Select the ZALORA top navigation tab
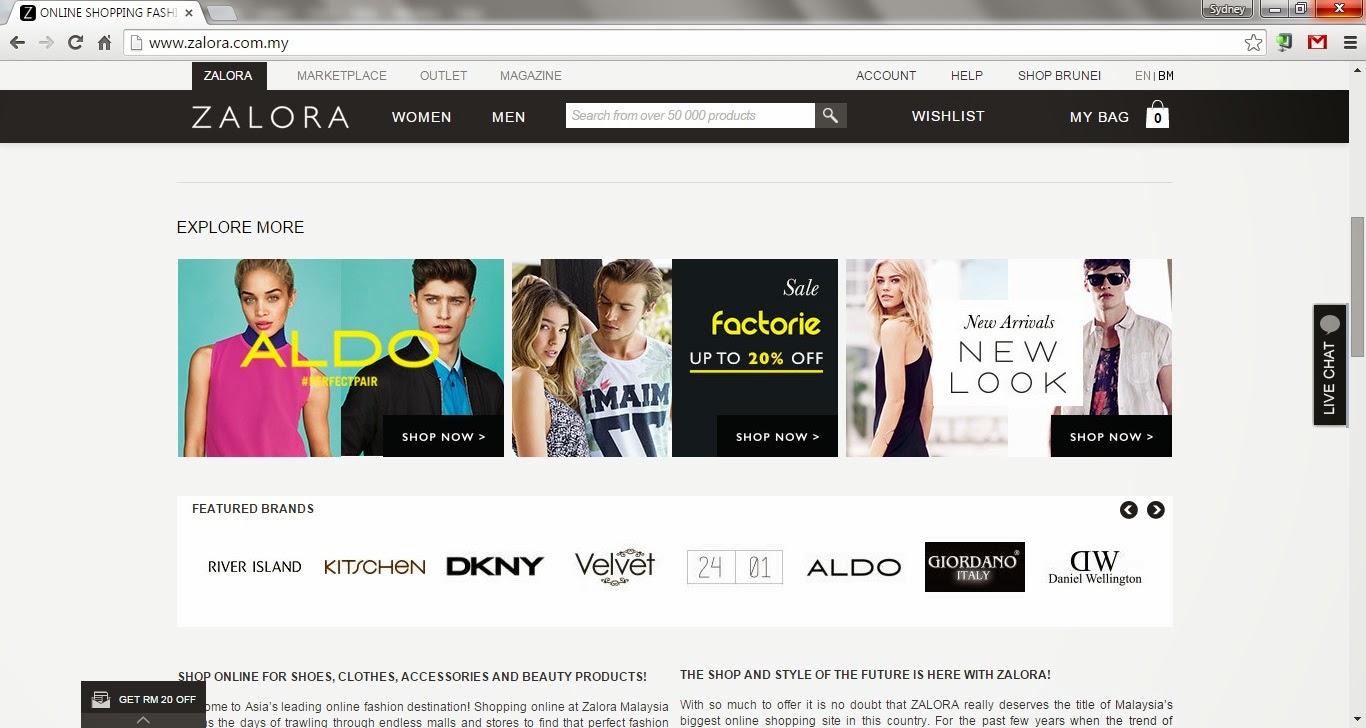This screenshot has height=728, width=1366. (228, 76)
